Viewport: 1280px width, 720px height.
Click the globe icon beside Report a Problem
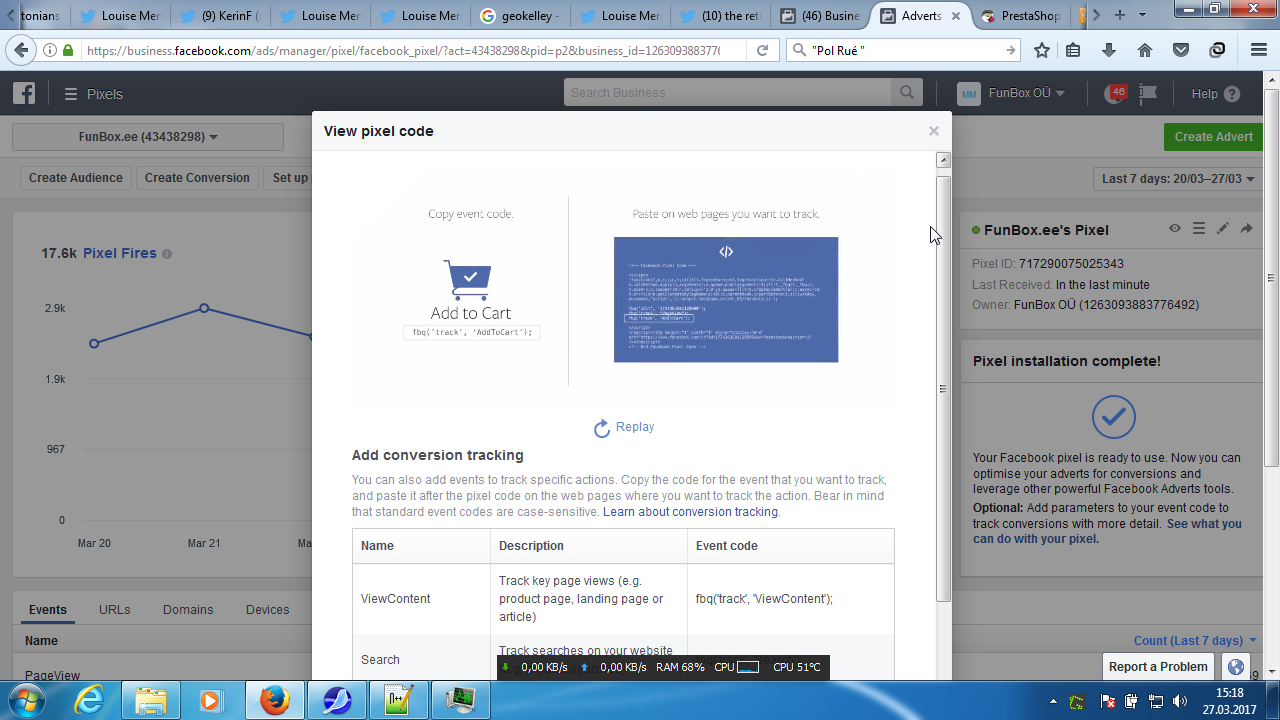(1236, 667)
